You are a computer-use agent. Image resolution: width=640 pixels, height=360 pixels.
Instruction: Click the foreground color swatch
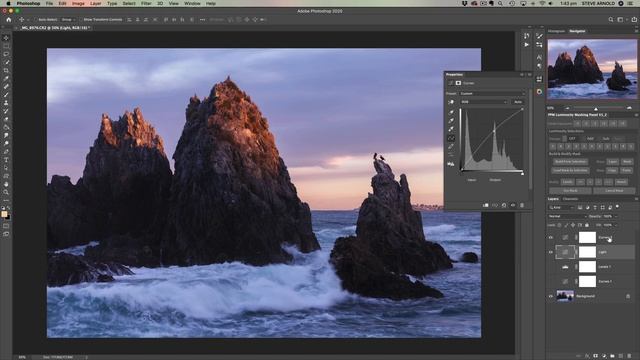click(4, 214)
